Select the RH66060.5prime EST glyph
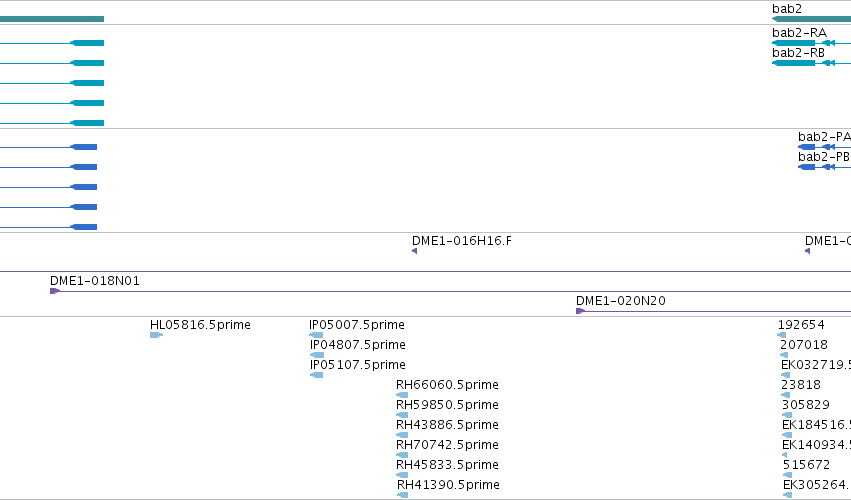The image size is (851, 500). (x=402, y=395)
